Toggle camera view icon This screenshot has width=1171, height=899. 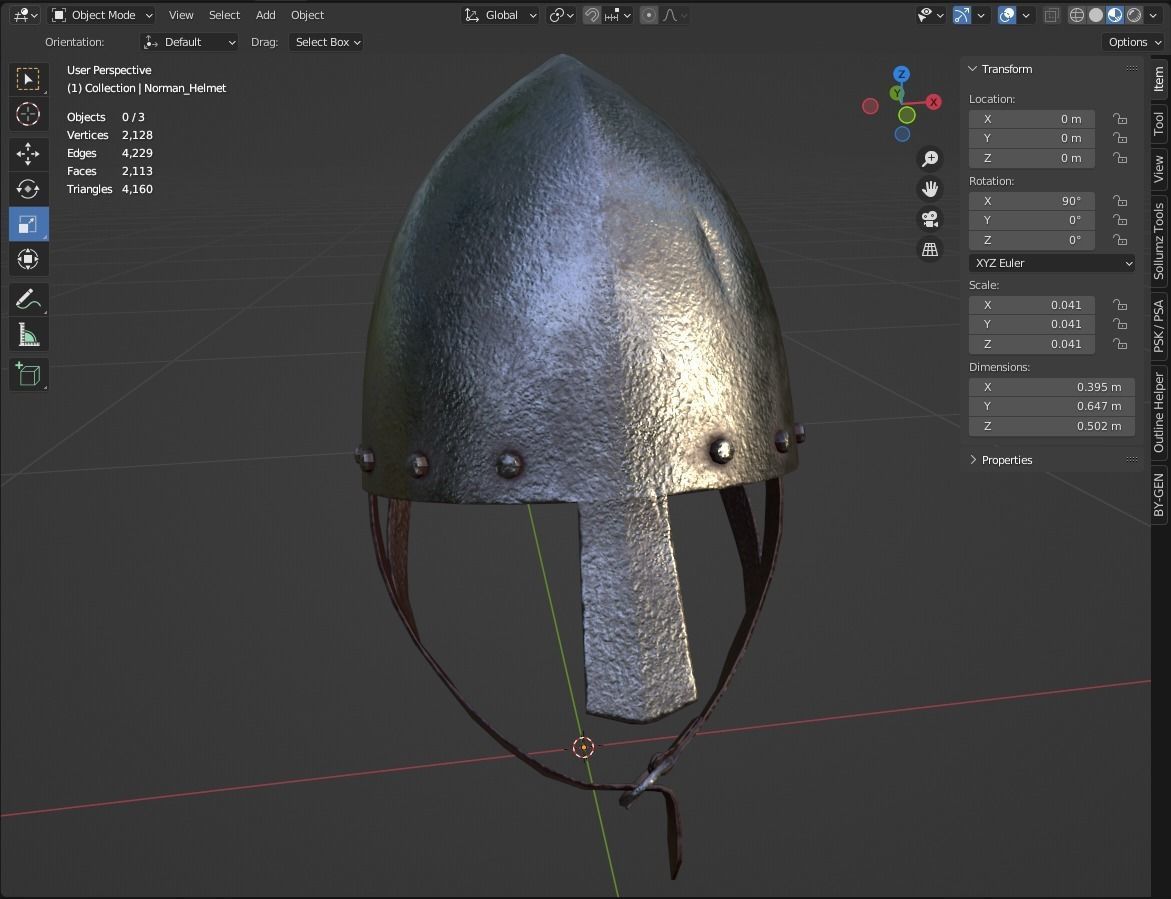click(x=930, y=219)
